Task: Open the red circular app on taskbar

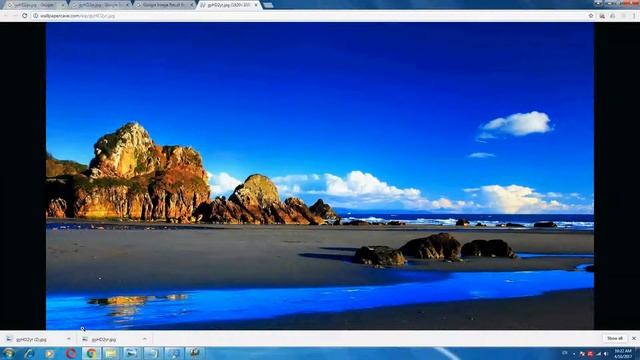Action: 71,353
